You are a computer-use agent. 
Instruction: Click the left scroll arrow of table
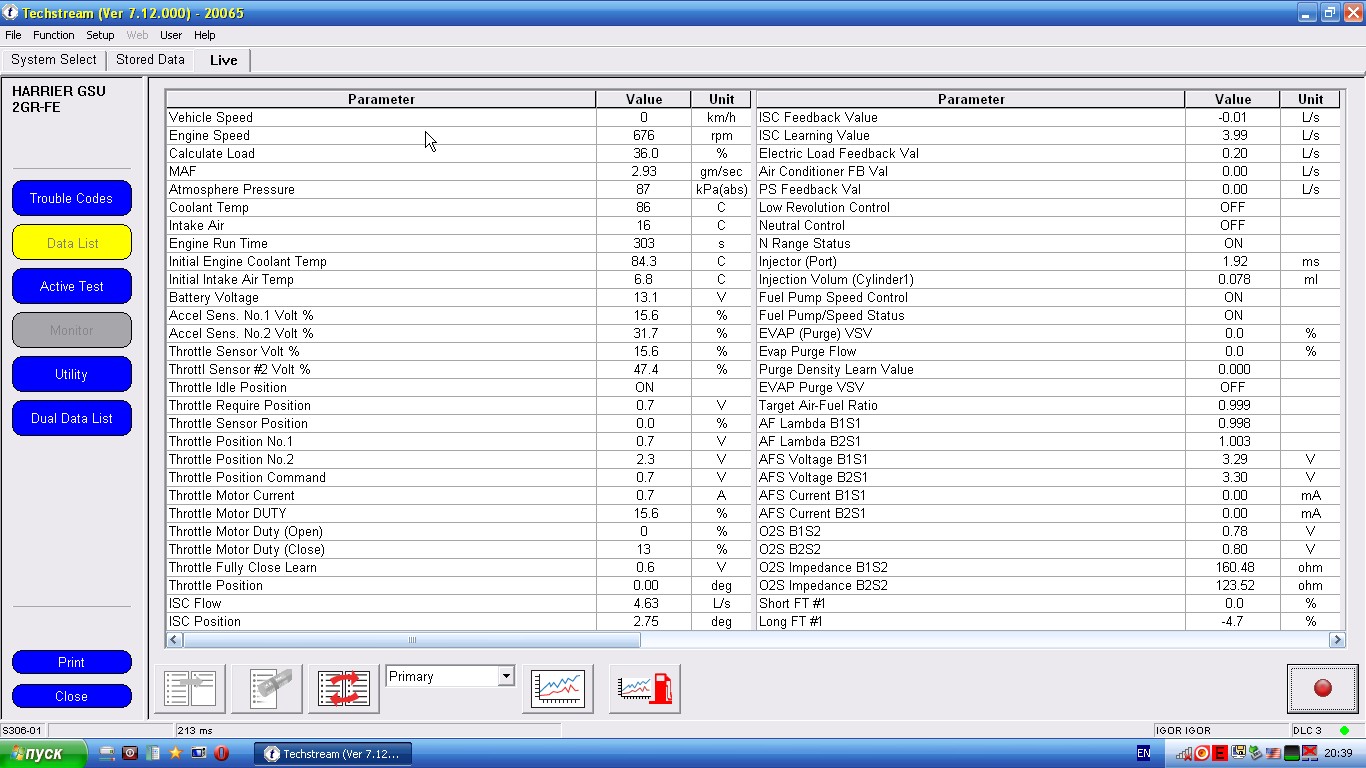(x=174, y=640)
